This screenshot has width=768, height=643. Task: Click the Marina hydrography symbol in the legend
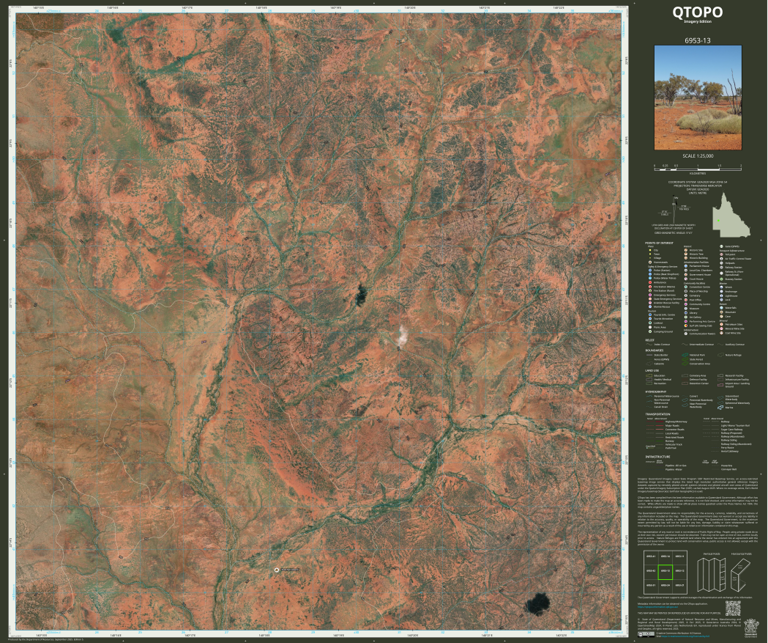(x=720, y=407)
